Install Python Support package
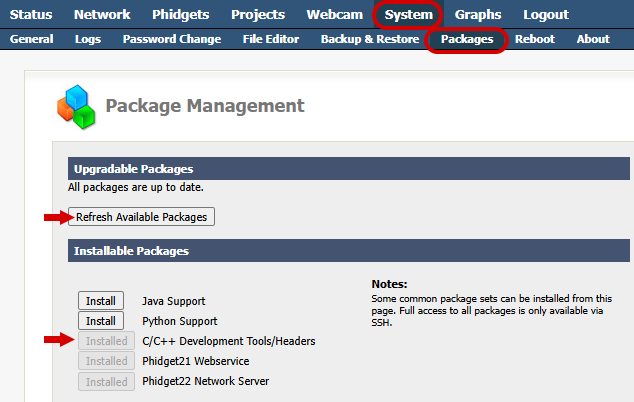Viewport: 634px width, 402px height. 101,321
